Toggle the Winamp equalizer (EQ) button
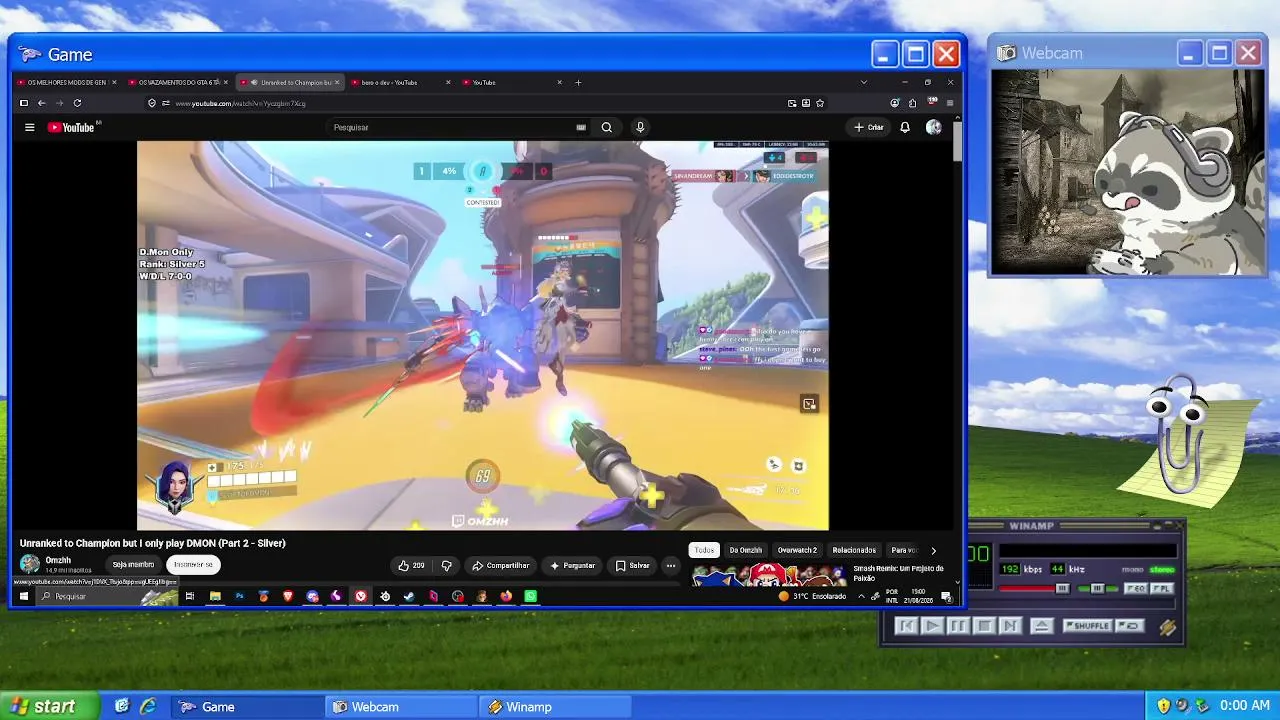The height and width of the screenshot is (720, 1280). (x=1136, y=589)
